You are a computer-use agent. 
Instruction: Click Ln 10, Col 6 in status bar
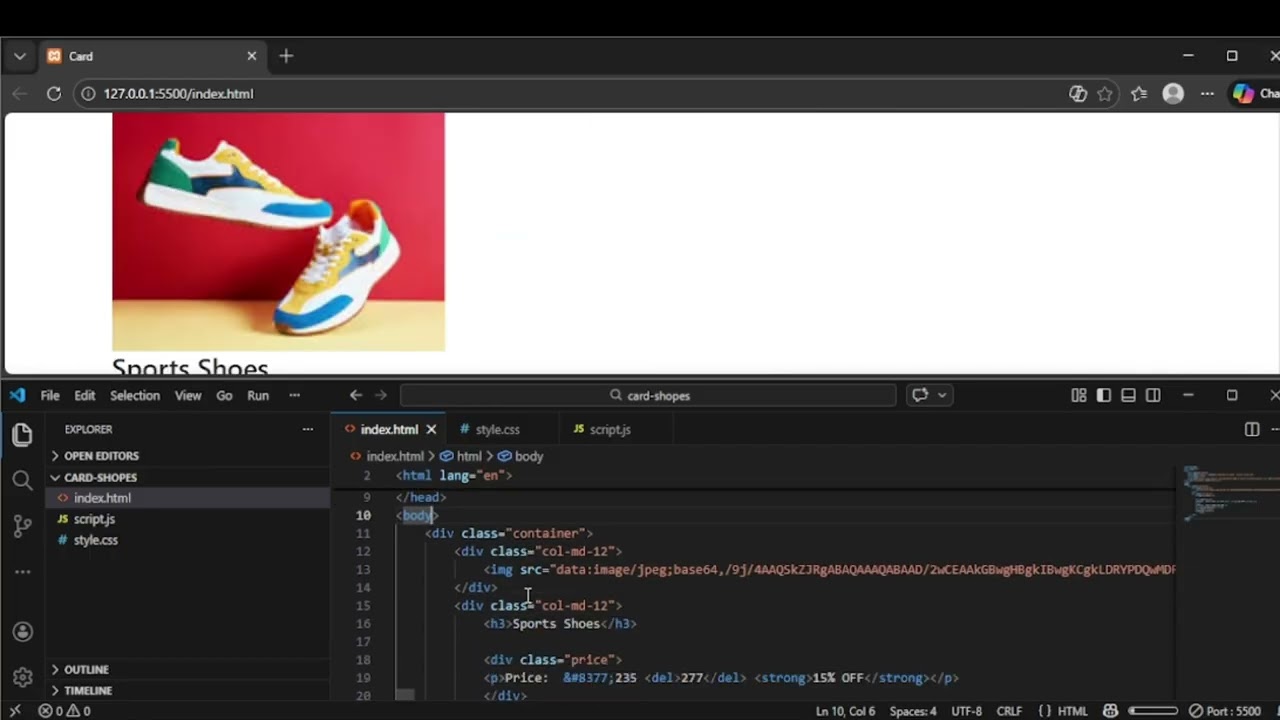(x=845, y=711)
